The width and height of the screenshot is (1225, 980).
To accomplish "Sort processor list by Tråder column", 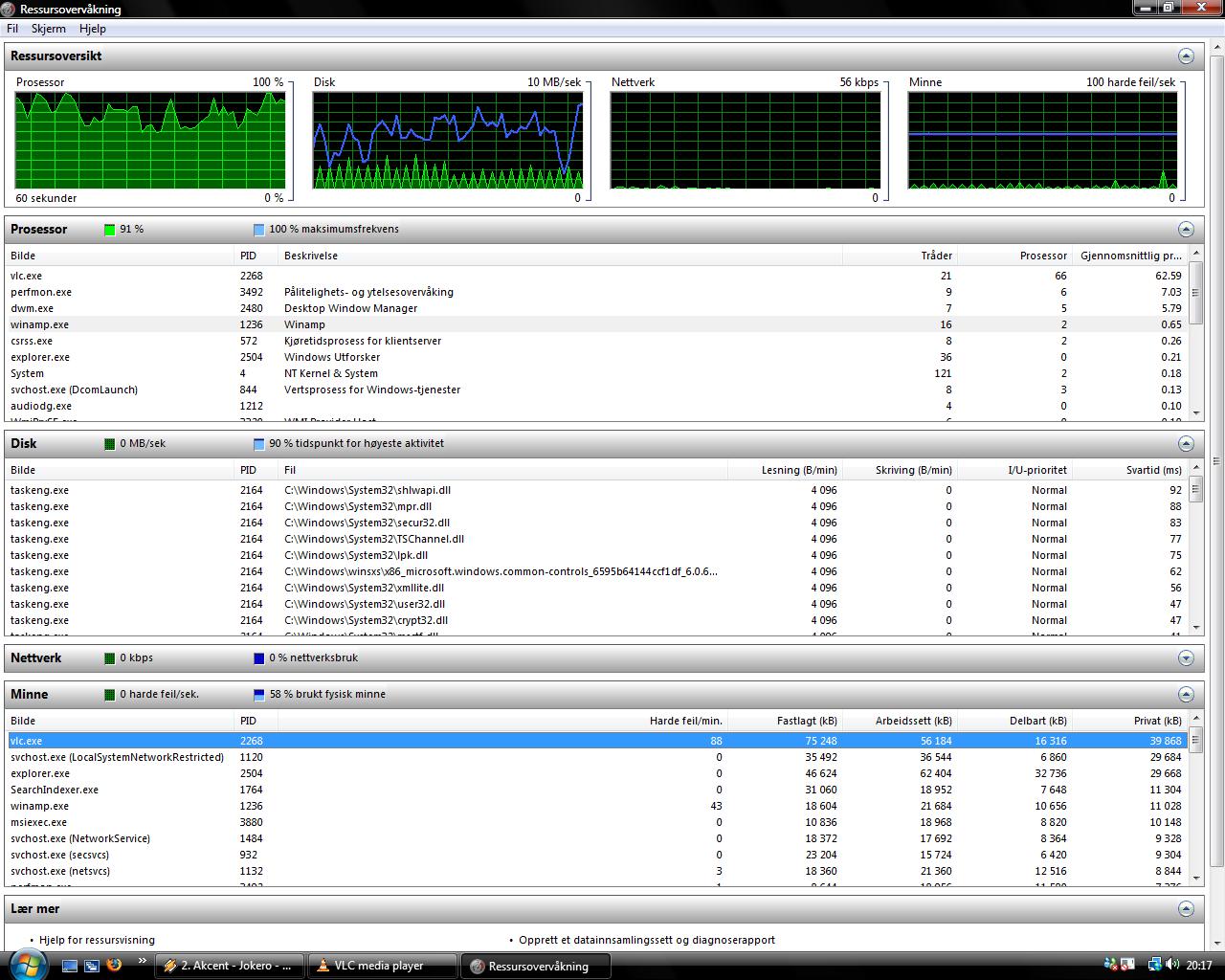I will tap(900, 256).
